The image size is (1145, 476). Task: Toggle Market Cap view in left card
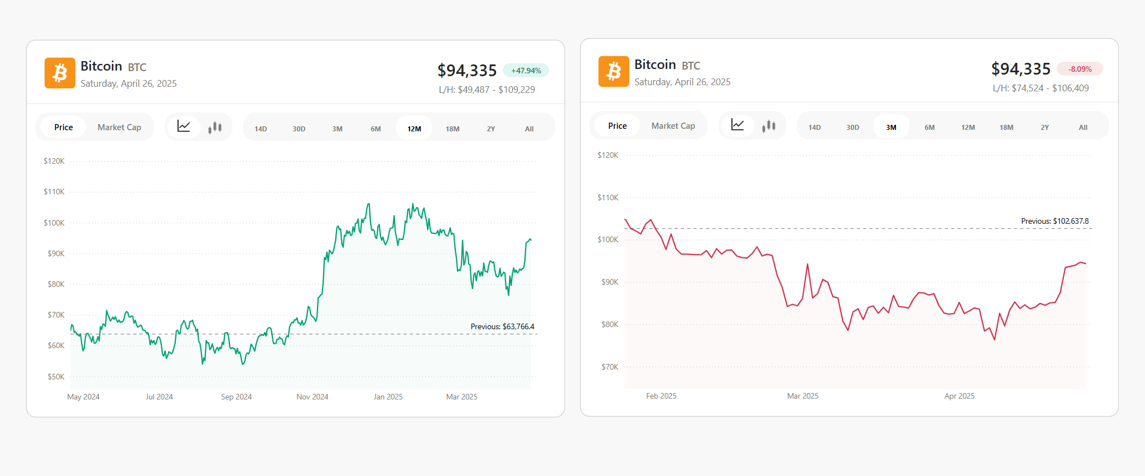(119, 128)
